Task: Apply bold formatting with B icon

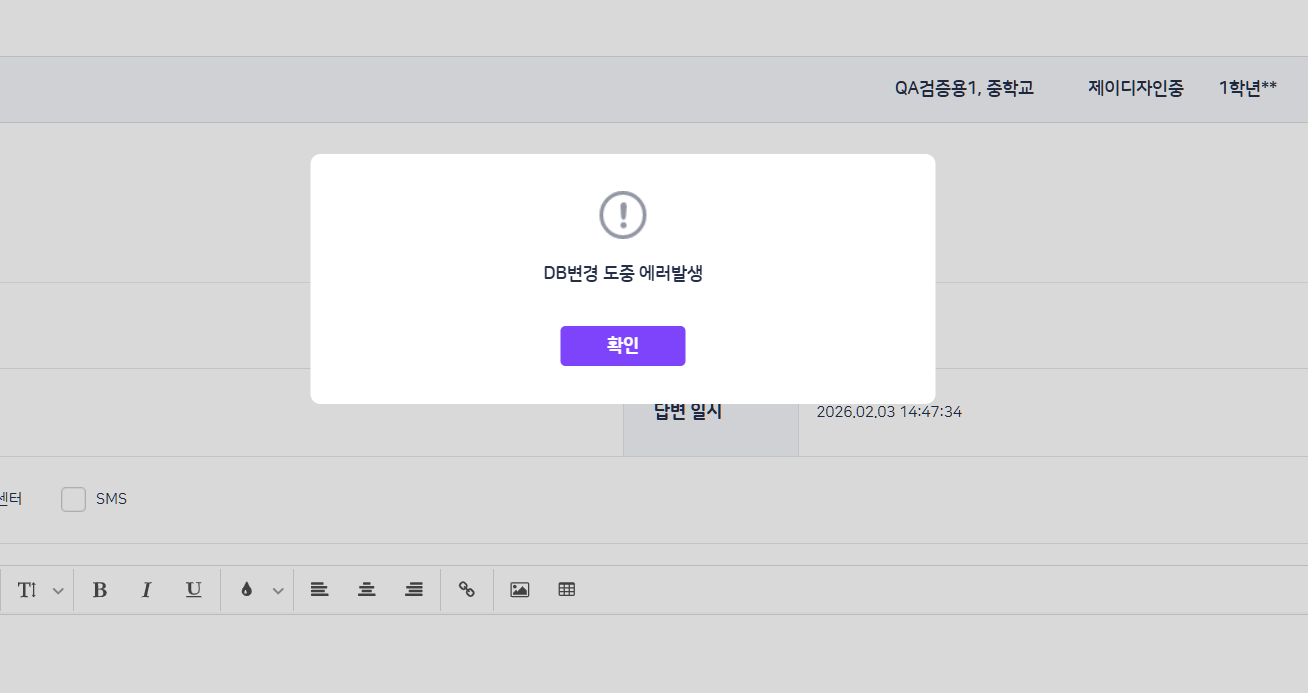Action: (100, 590)
